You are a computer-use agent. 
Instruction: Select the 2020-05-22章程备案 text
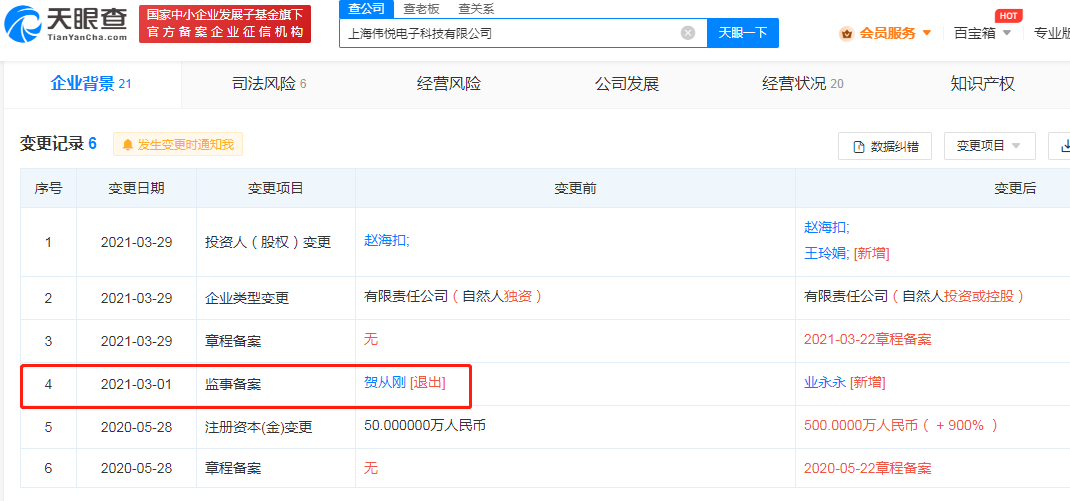pyautogui.click(x=867, y=468)
